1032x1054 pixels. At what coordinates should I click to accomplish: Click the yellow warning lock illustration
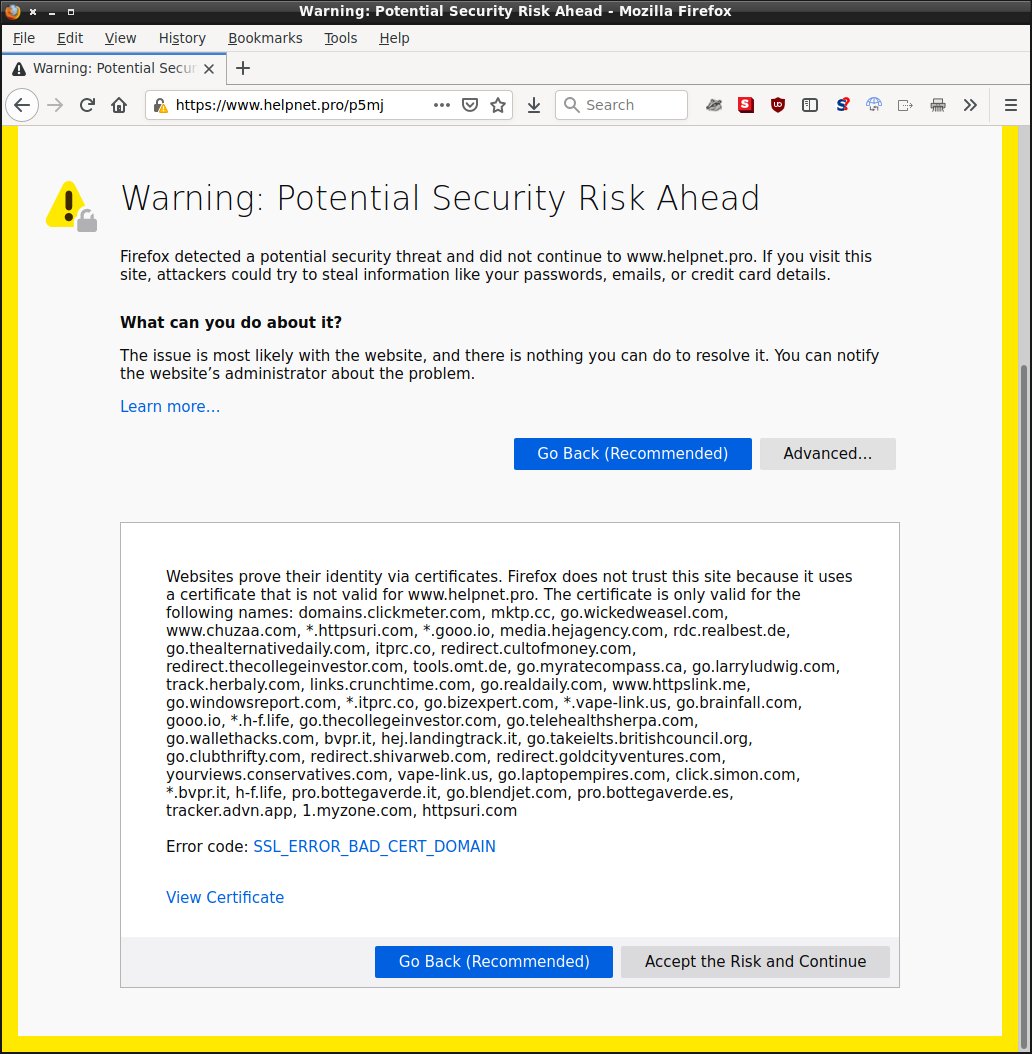point(71,206)
